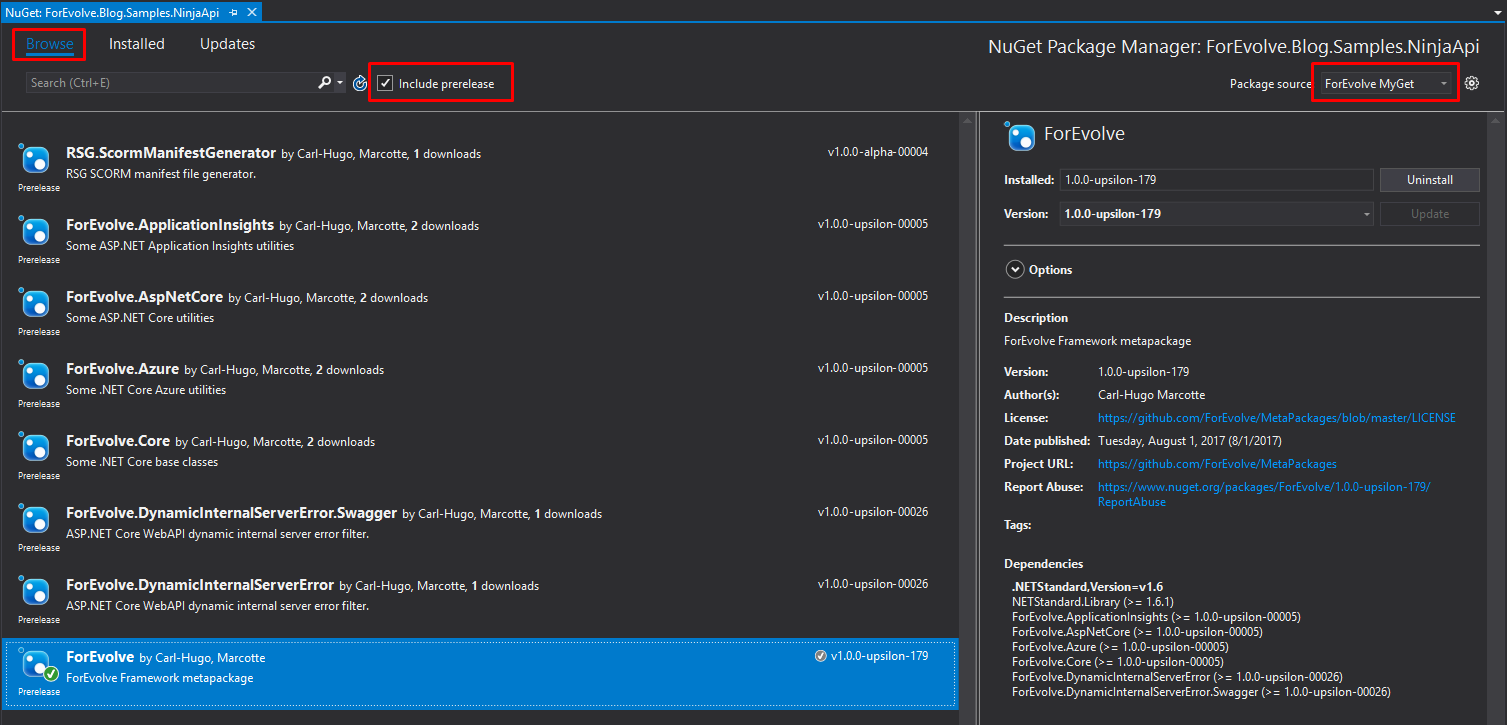Screen dimensions: 1507x725
Task: Select ForEvolve.DynamicInternalServerError package title
Action: (200, 585)
